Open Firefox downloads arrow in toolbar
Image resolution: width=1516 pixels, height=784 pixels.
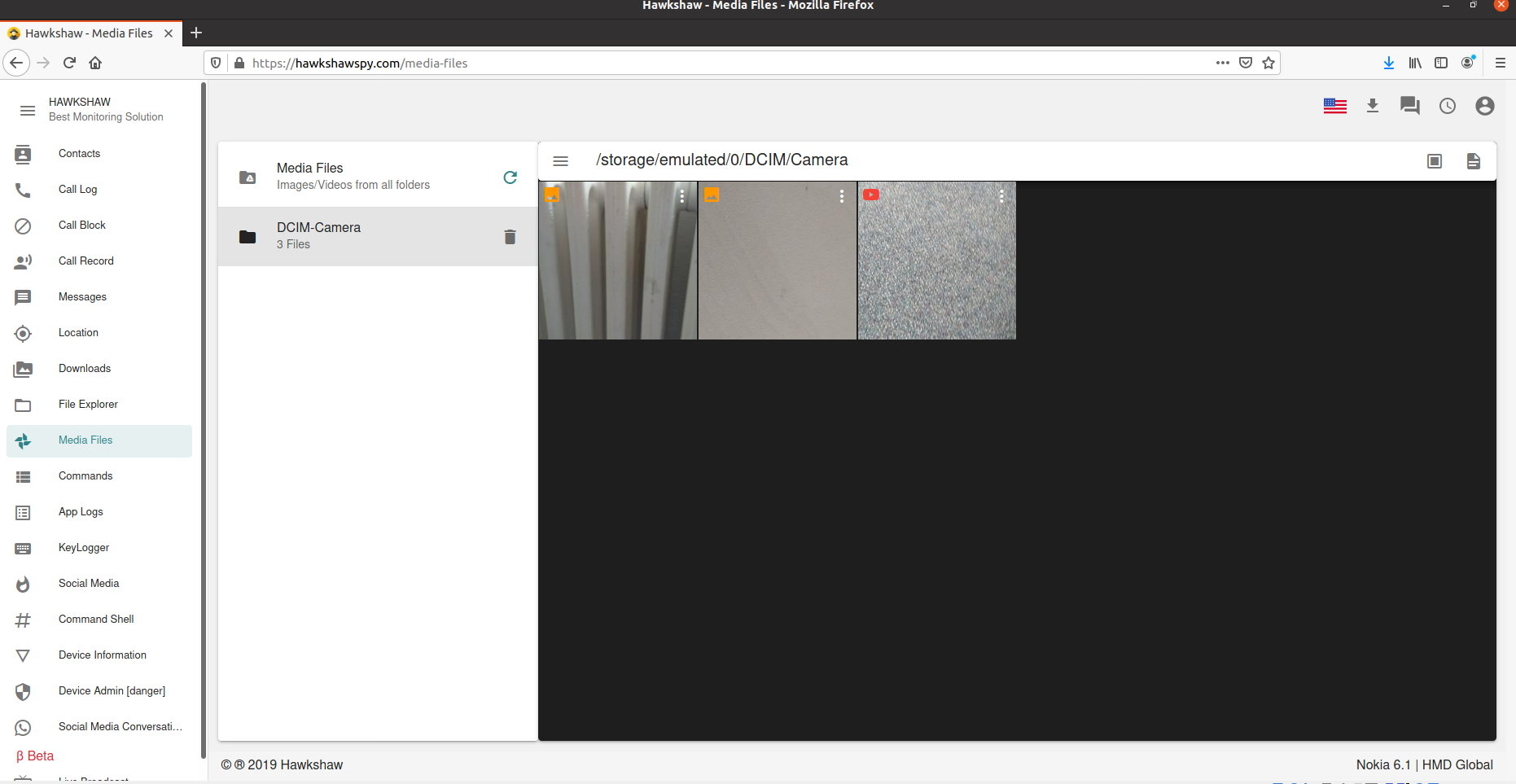pyautogui.click(x=1389, y=63)
